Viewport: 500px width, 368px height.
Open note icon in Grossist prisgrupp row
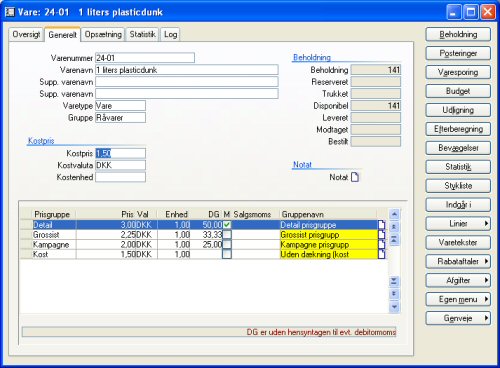click(x=382, y=235)
